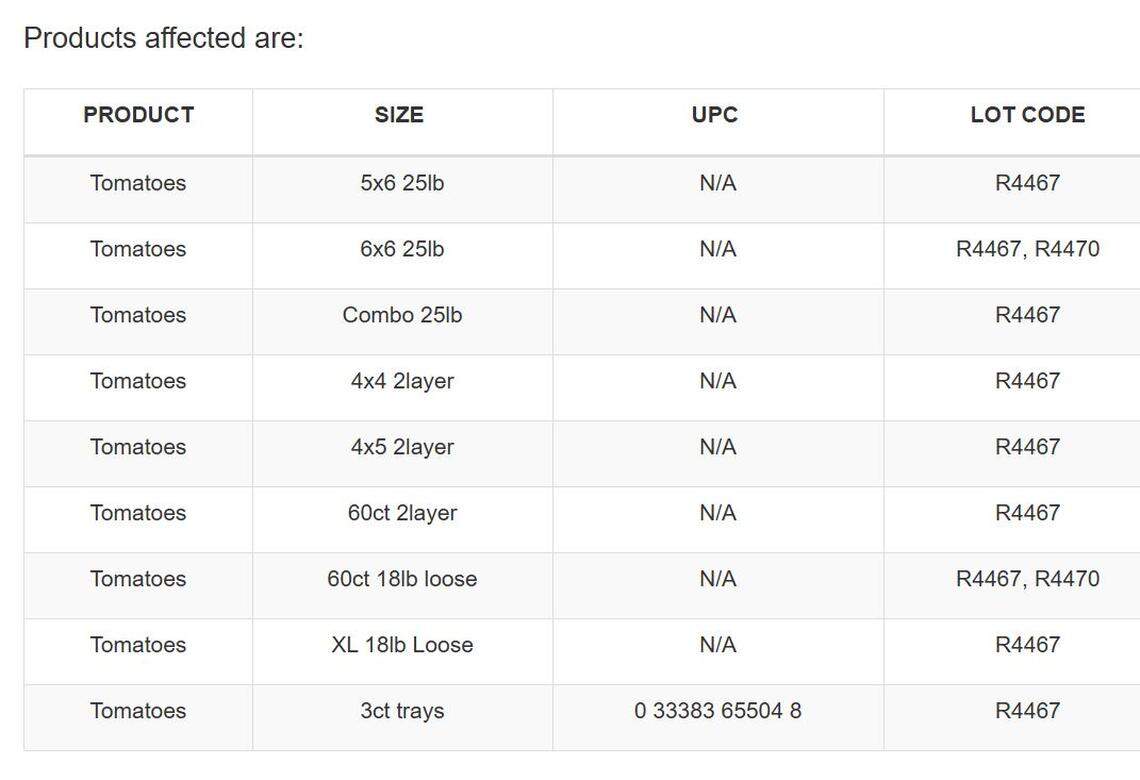Click the N/A UPC cell in the Combo 25lb row

(x=717, y=315)
